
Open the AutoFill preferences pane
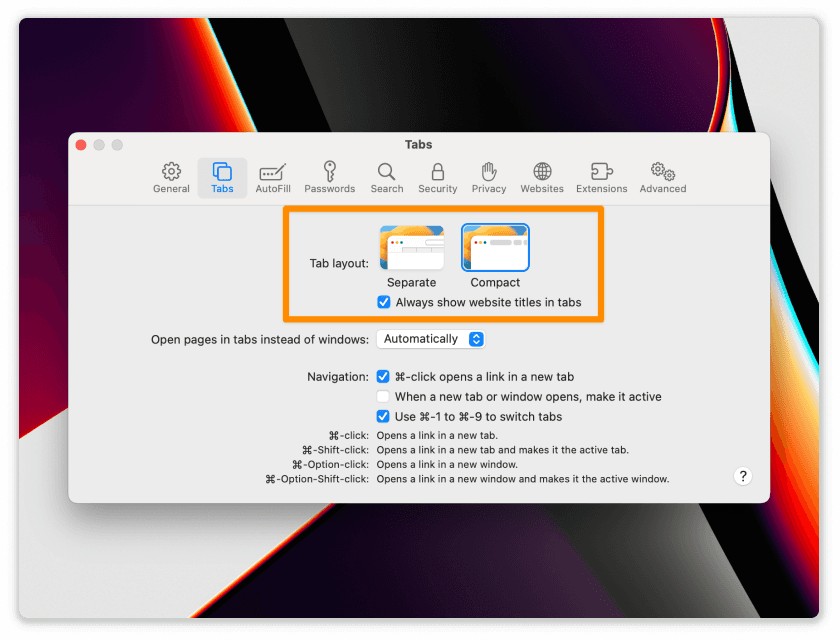273,178
